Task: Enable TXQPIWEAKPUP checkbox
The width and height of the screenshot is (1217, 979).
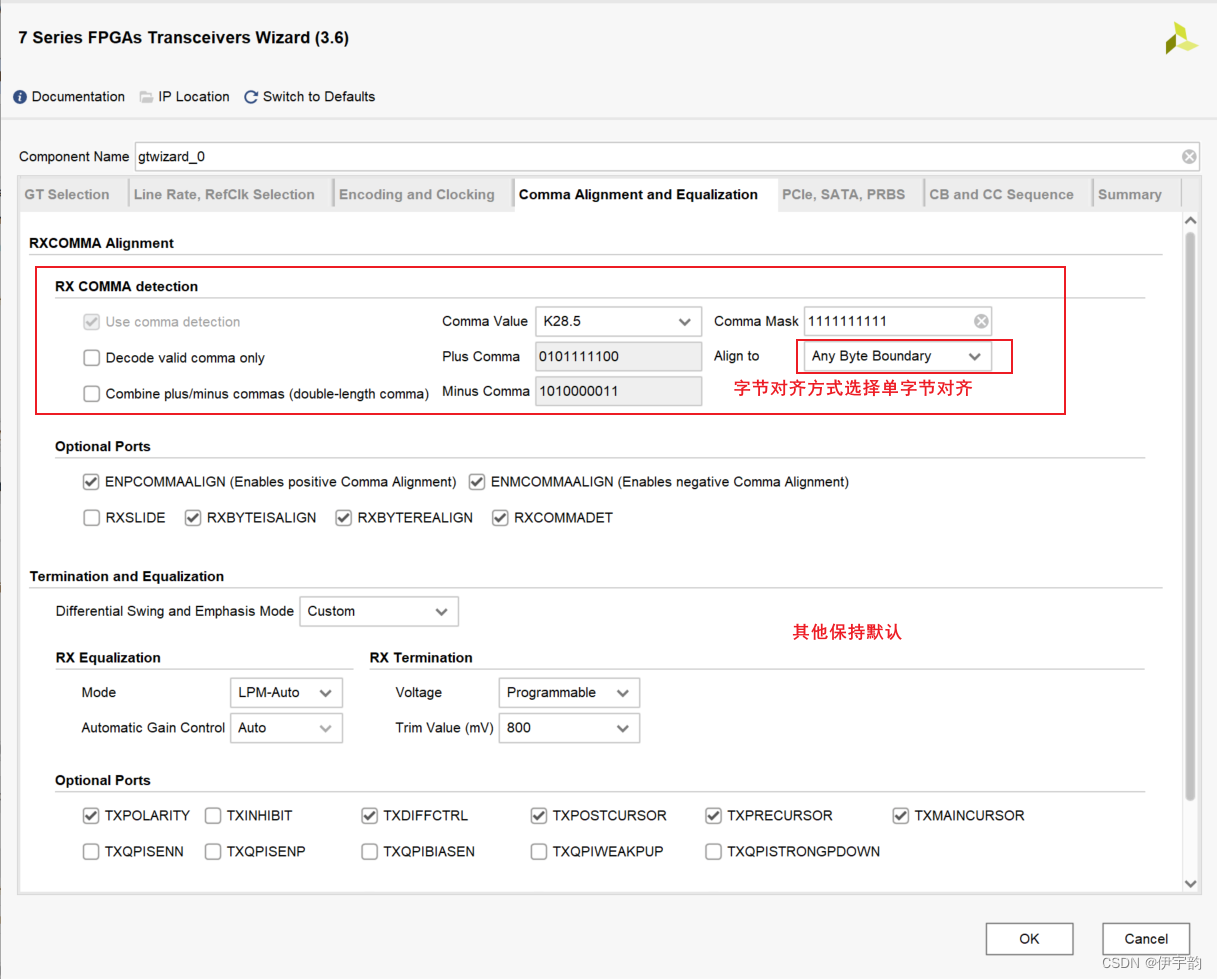Action: 540,852
